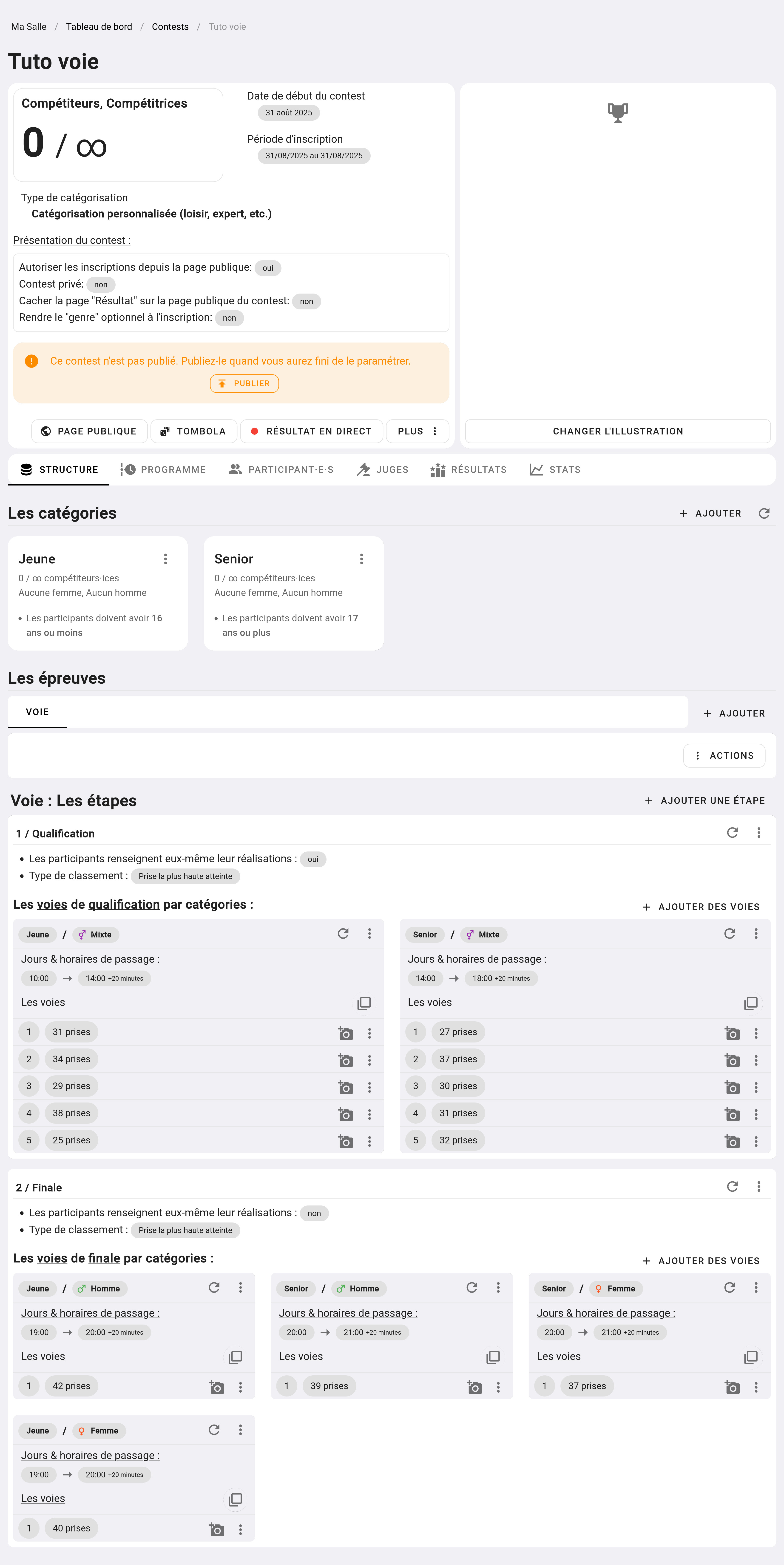Publish the contest with Publier button
784x1565 pixels.
click(244, 383)
